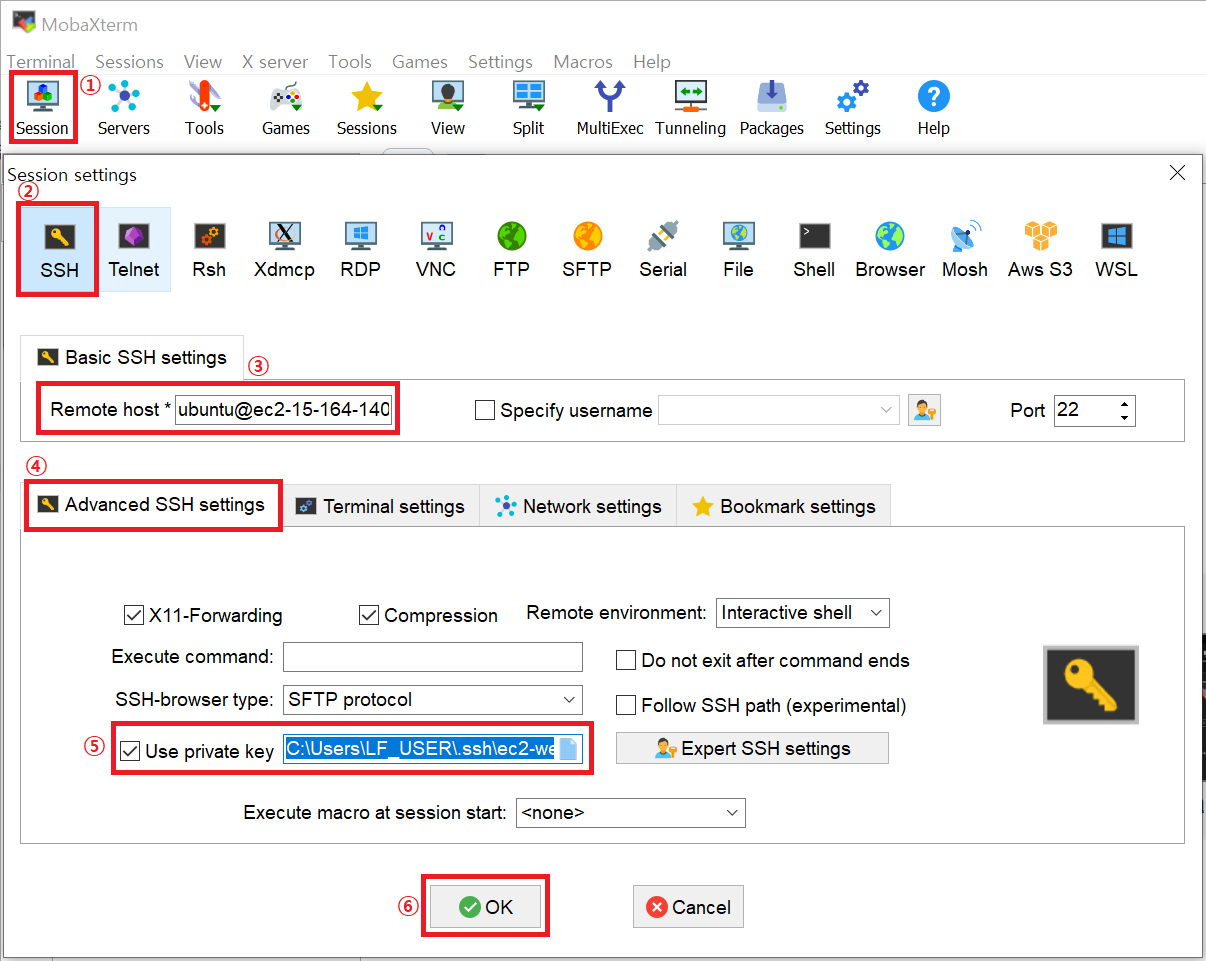
Task: Select the WSL session type
Action: coord(1116,250)
